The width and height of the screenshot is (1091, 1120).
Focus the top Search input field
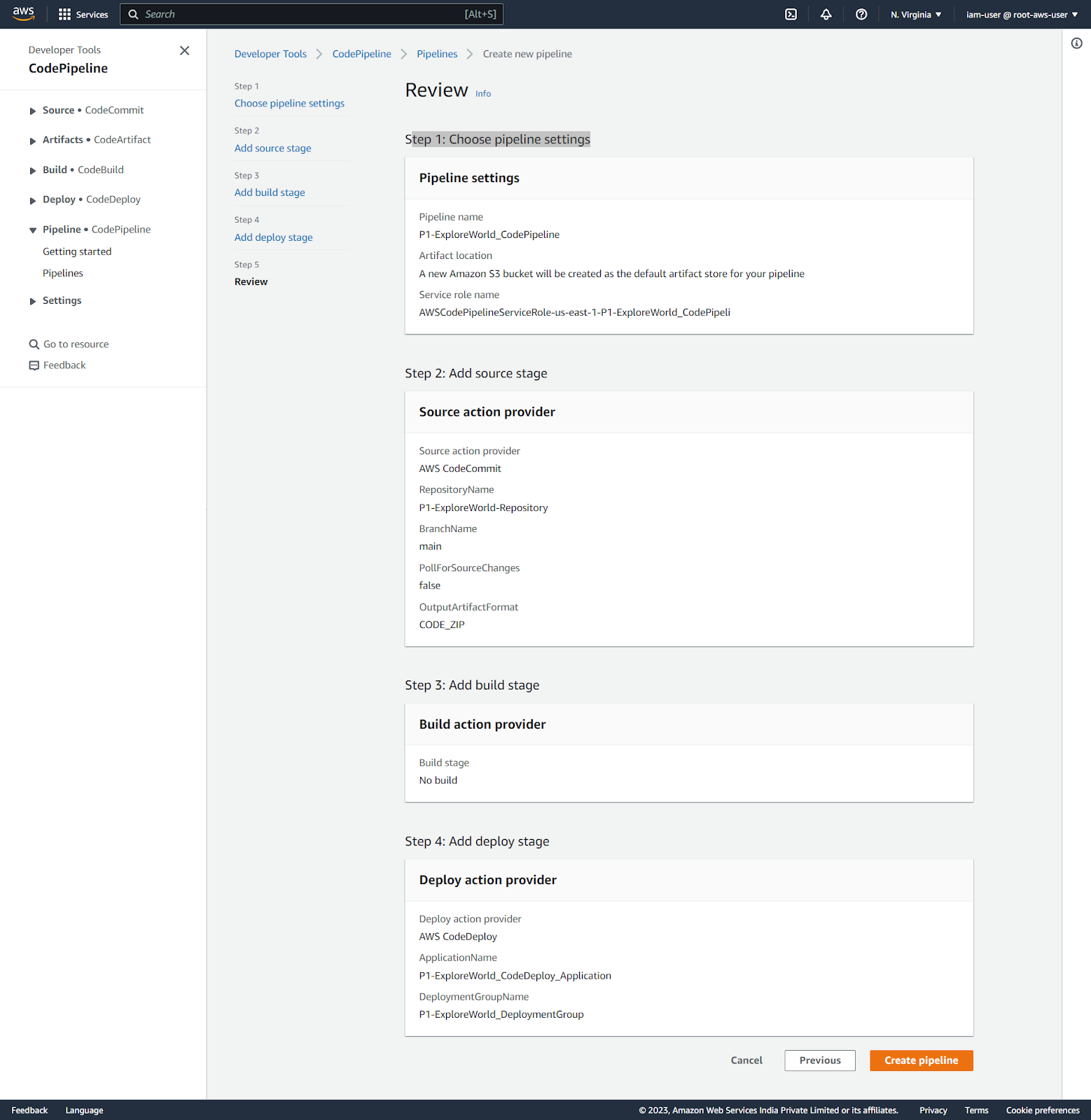pos(312,14)
